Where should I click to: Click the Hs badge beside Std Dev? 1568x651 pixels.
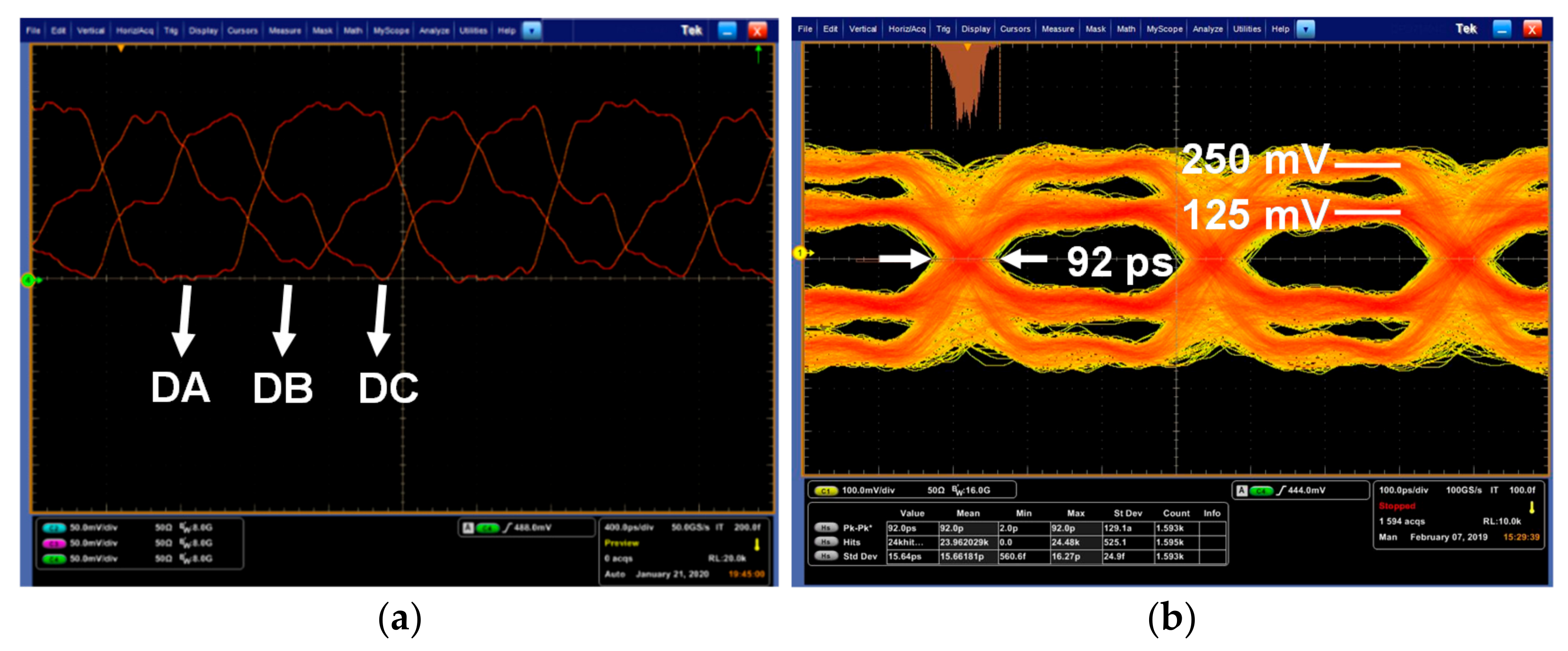pyautogui.click(x=826, y=556)
